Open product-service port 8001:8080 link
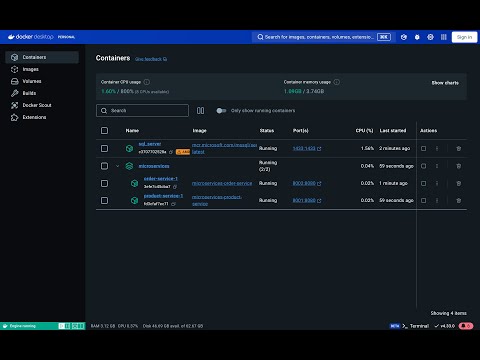The image size is (480, 360). click(307, 200)
